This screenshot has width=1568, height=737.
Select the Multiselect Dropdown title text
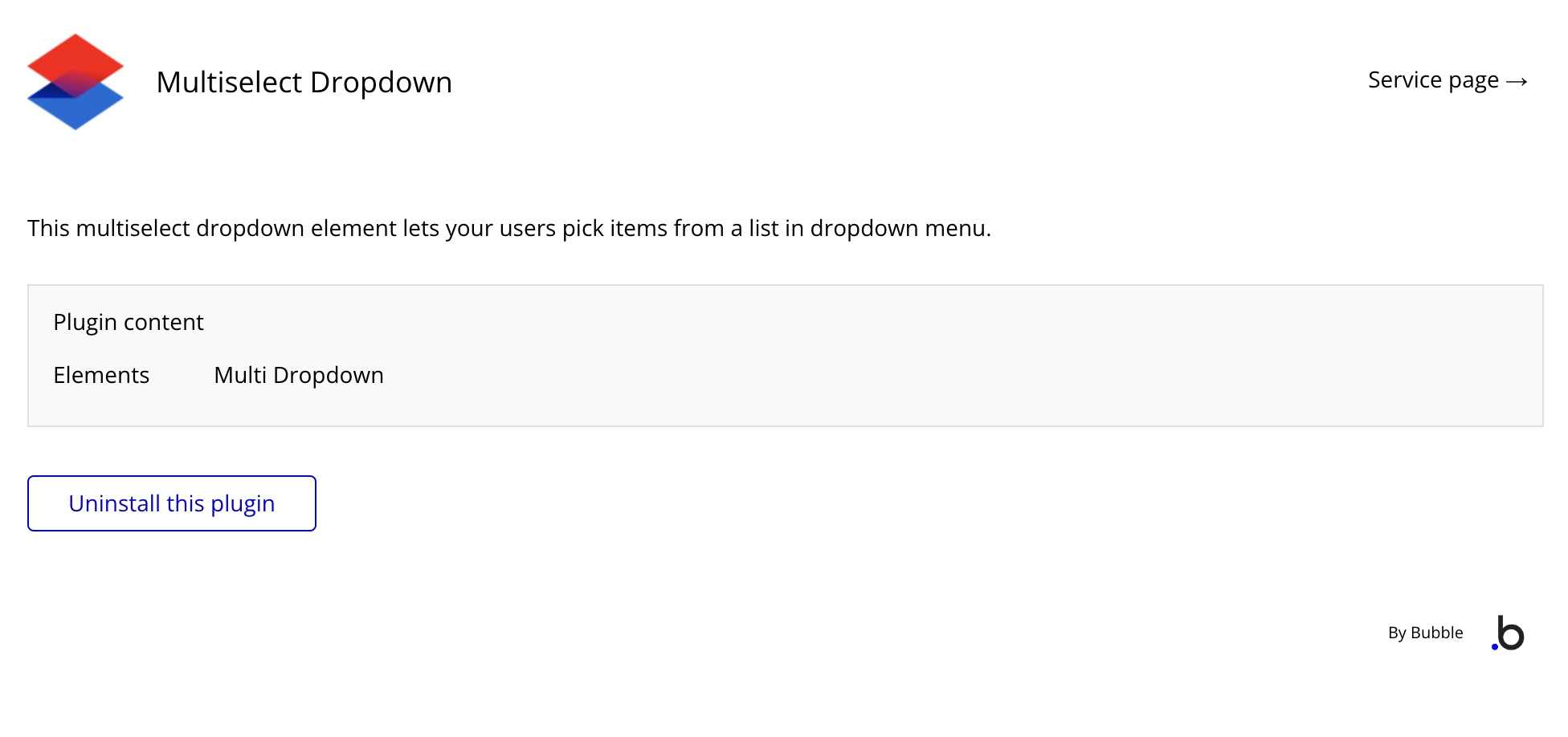click(x=304, y=82)
